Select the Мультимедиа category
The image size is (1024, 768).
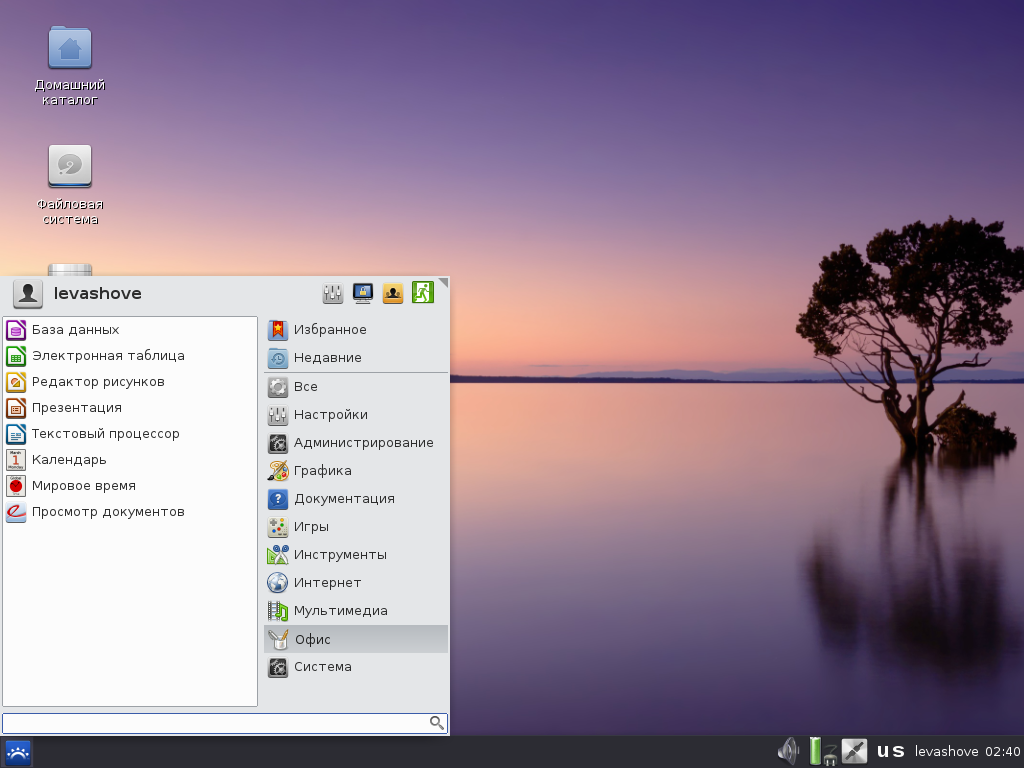356,611
